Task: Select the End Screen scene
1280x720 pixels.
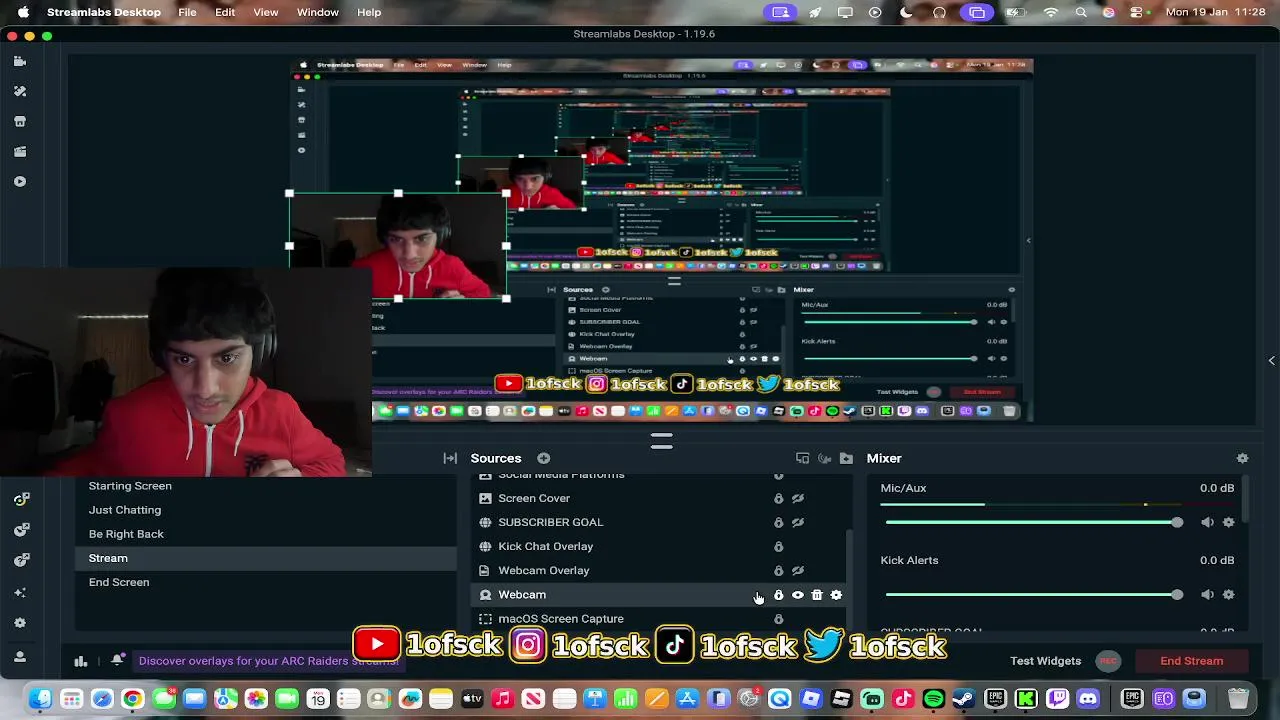Action: [x=119, y=582]
